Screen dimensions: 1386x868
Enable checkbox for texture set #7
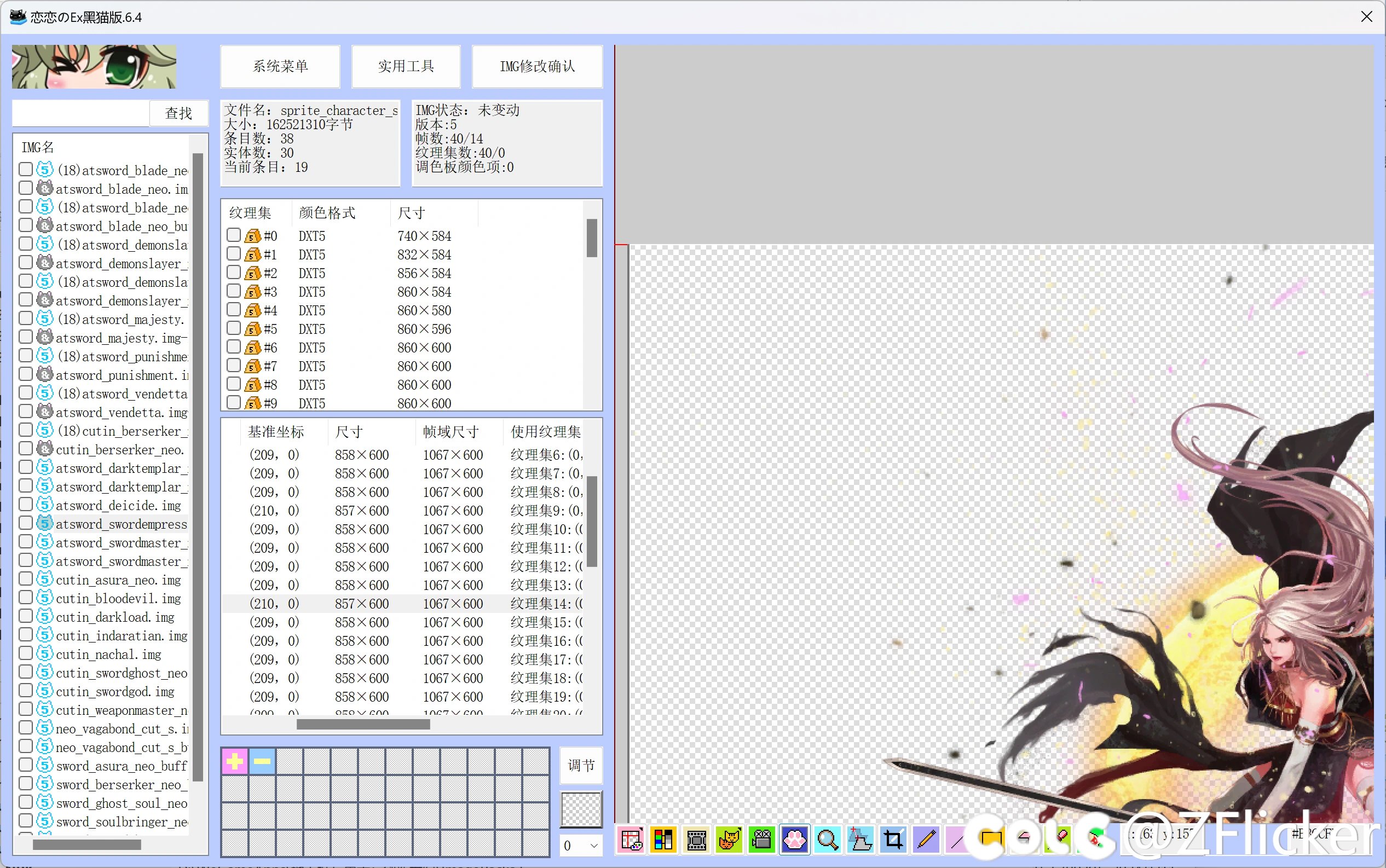233,365
